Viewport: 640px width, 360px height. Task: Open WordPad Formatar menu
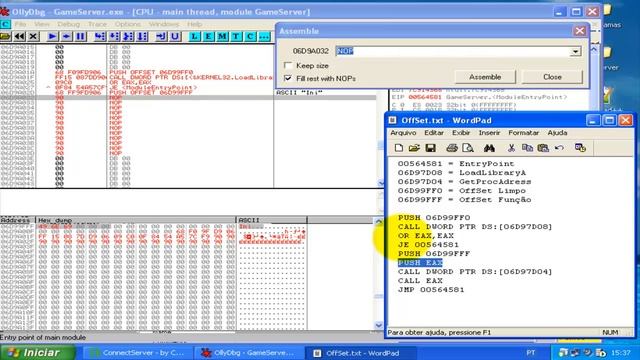click(523, 133)
